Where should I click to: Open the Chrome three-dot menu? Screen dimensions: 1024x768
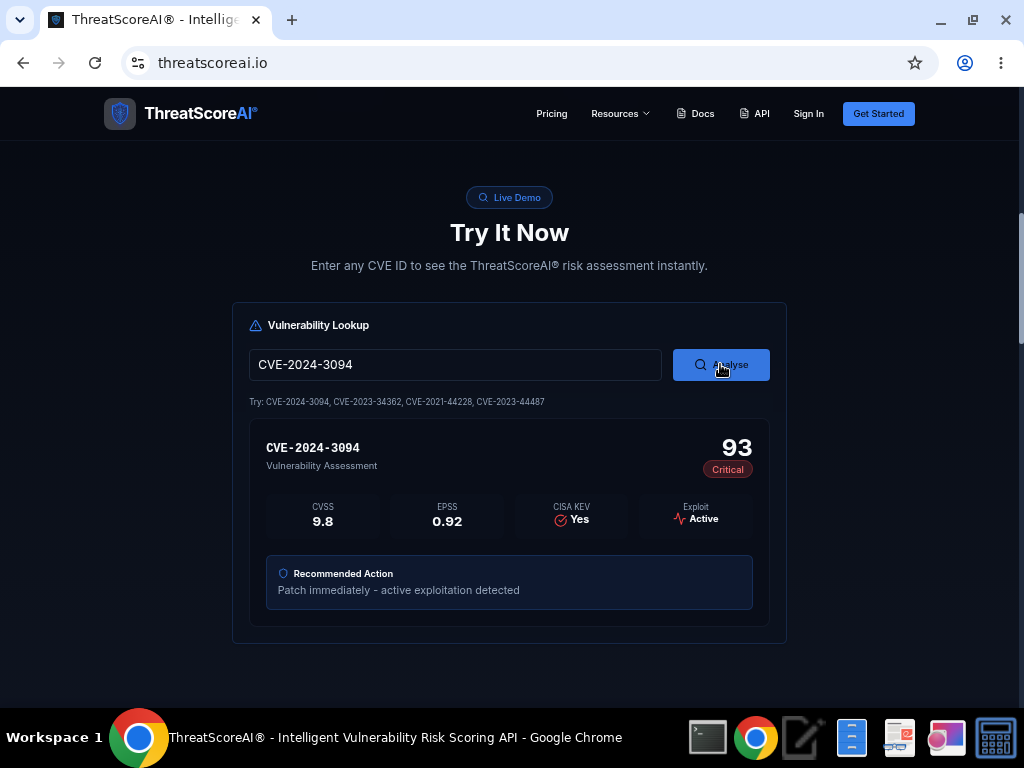coord(1000,63)
